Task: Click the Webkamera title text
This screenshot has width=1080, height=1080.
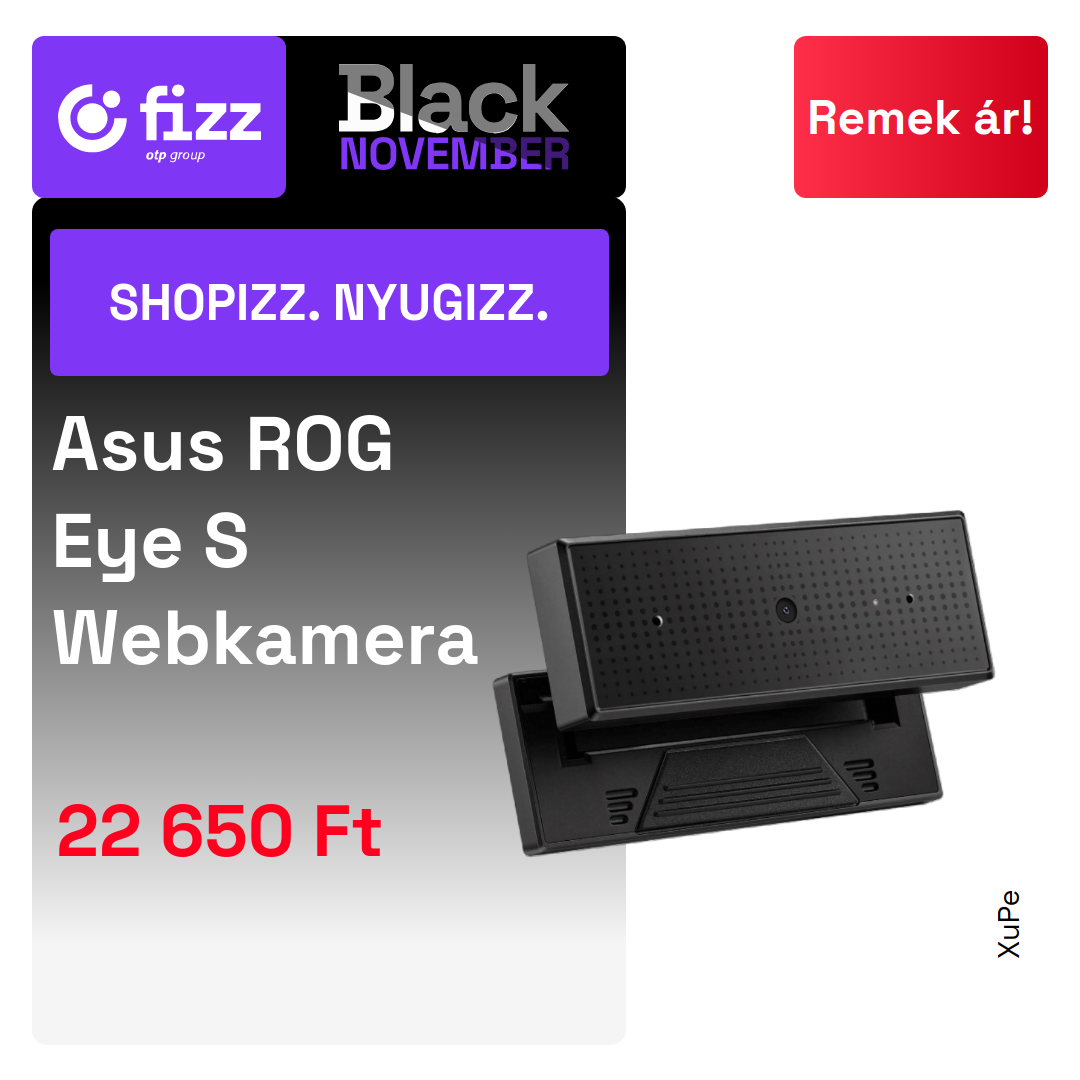Action: click(265, 639)
